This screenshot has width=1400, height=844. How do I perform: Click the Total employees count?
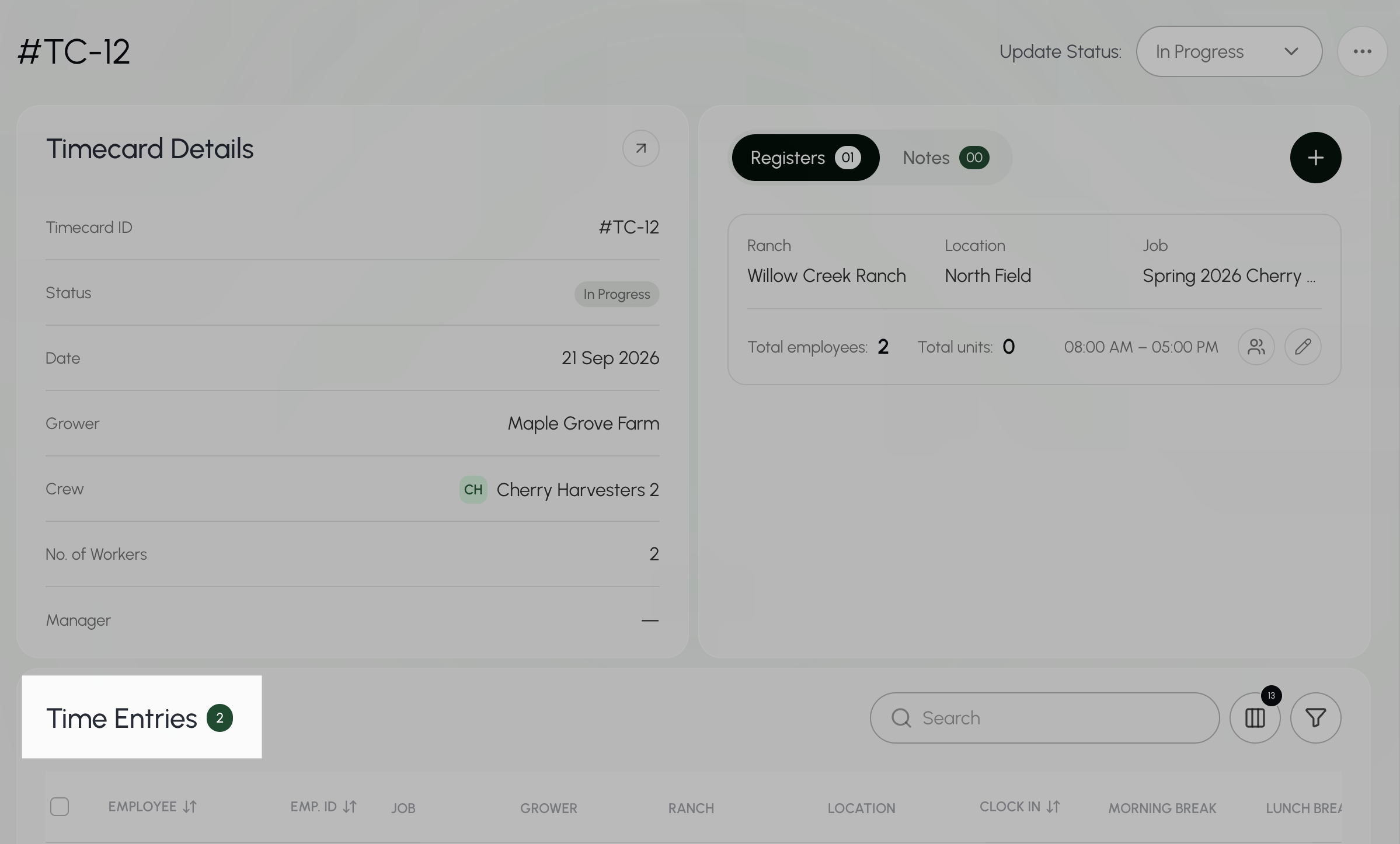[x=883, y=347]
